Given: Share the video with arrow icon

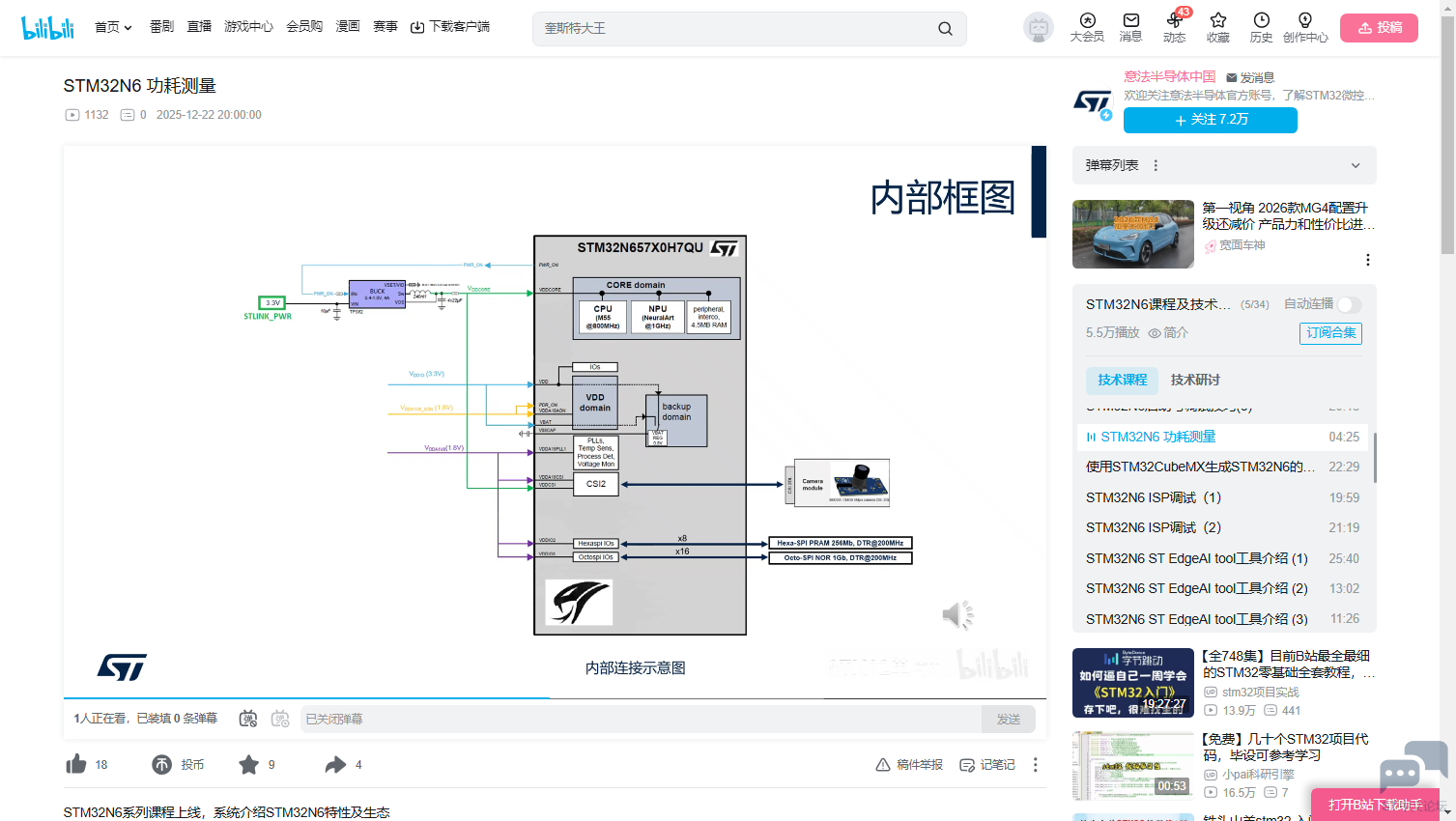Looking at the screenshot, I should (x=335, y=765).
